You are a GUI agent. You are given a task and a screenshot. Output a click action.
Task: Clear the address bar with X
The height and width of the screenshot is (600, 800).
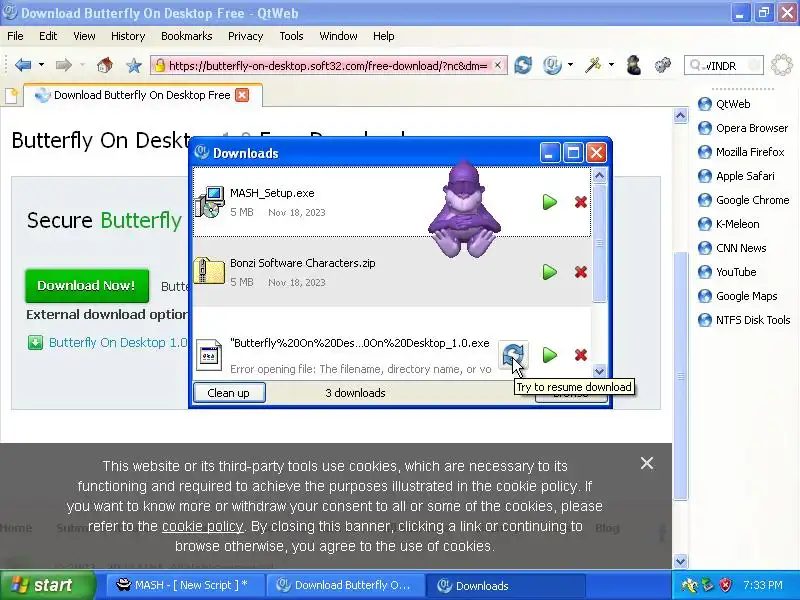click(x=497, y=65)
